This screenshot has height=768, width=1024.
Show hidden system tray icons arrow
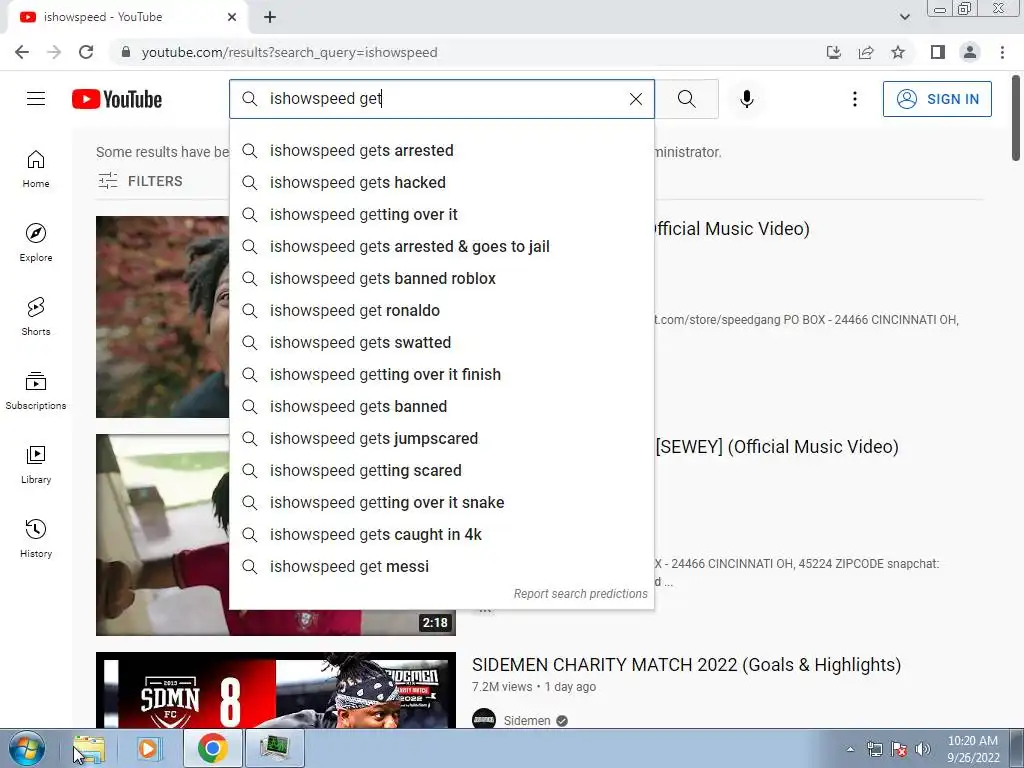point(850,750)
